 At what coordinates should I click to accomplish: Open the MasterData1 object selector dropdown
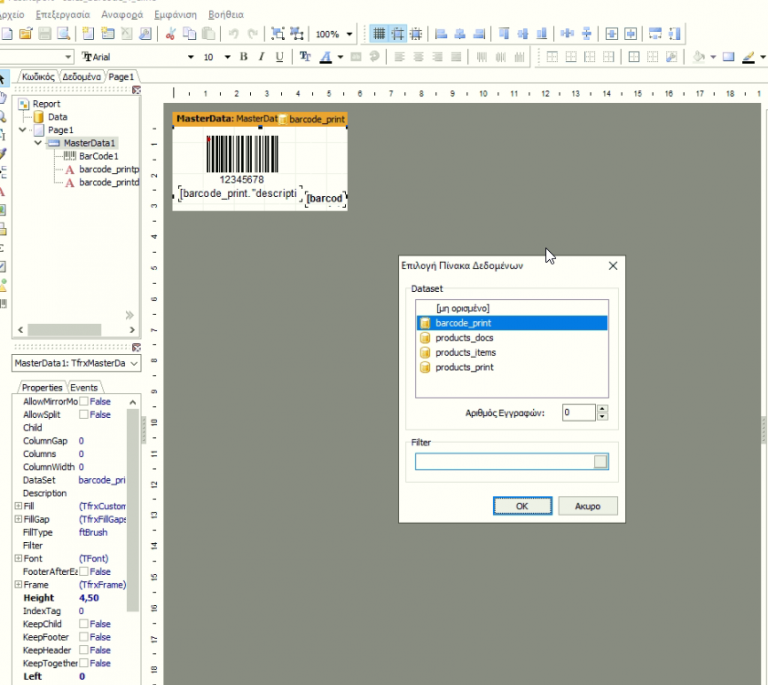click(x=134, y=363)
